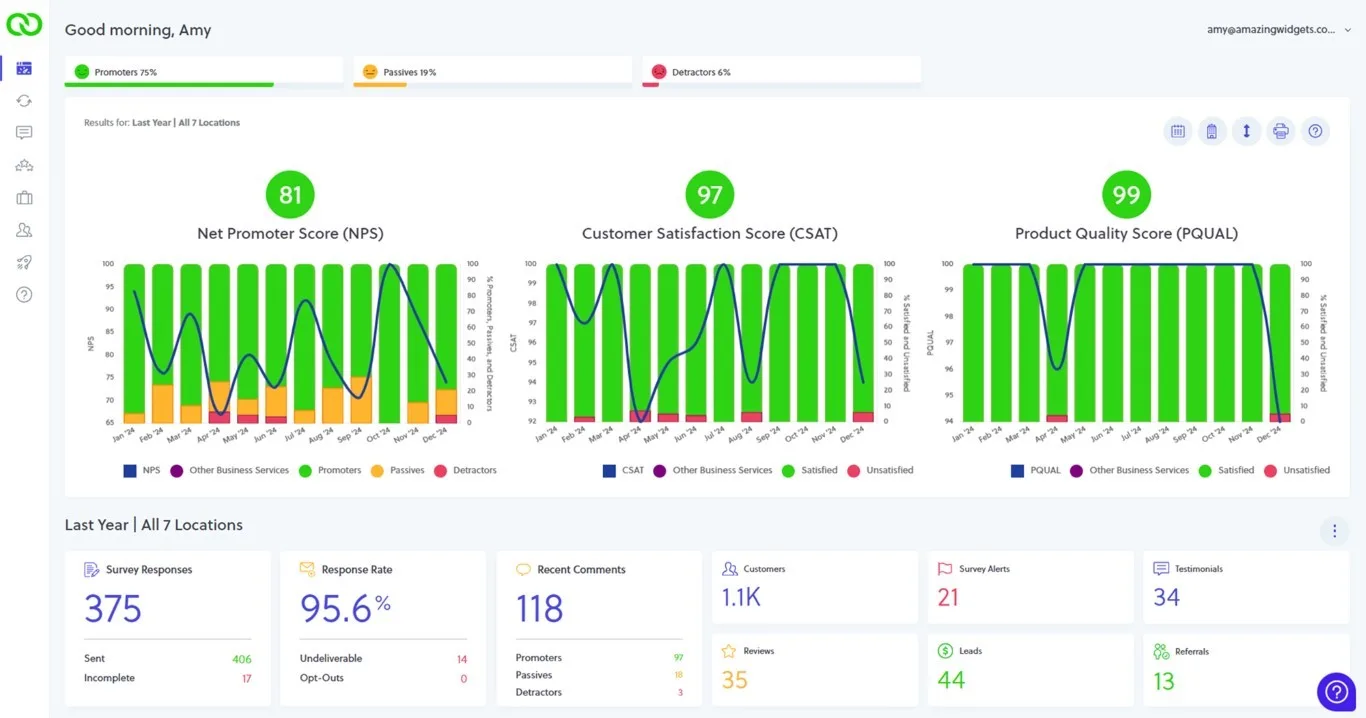Click the Testimonials card icon
The height and width of the screenshot is (718, 1366).
tap(1161, 568)
